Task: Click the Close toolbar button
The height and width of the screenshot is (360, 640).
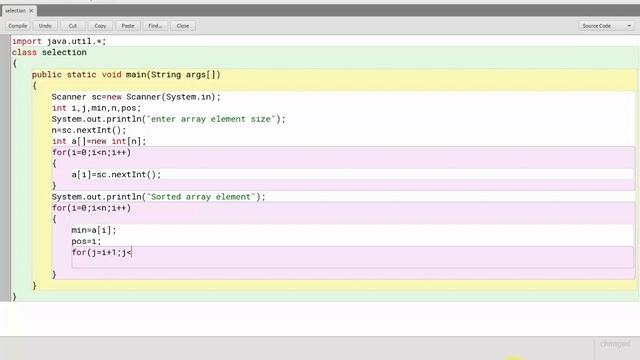Action: (183, 26)
